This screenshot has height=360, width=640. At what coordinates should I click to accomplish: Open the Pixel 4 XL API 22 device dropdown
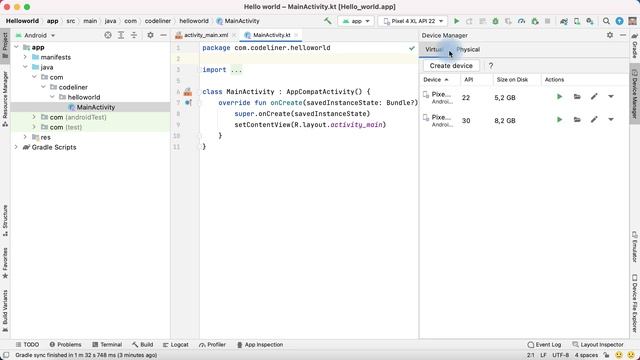[x=413, y=21]
